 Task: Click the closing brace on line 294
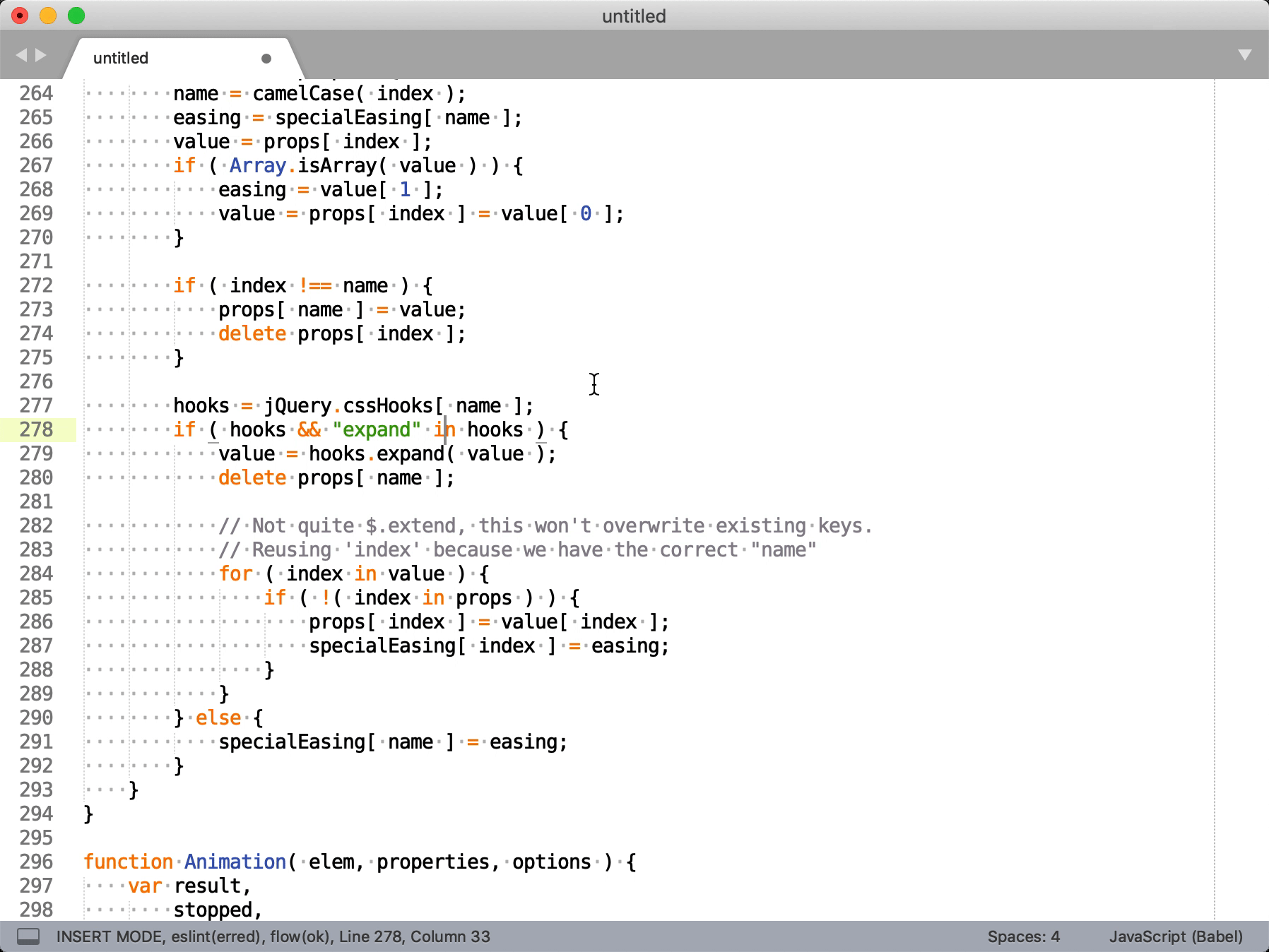[88, 814]
